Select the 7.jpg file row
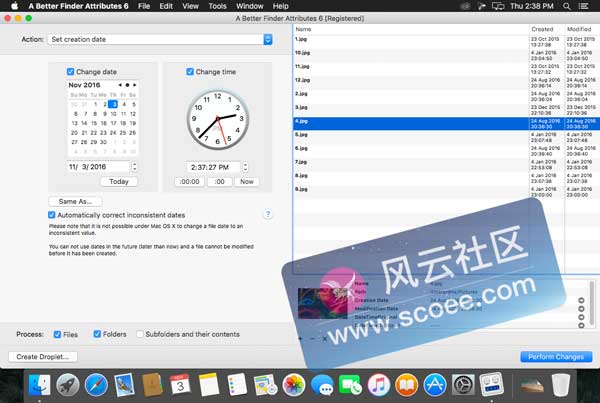The image size is (600, 403). click(x=446, y=165)
